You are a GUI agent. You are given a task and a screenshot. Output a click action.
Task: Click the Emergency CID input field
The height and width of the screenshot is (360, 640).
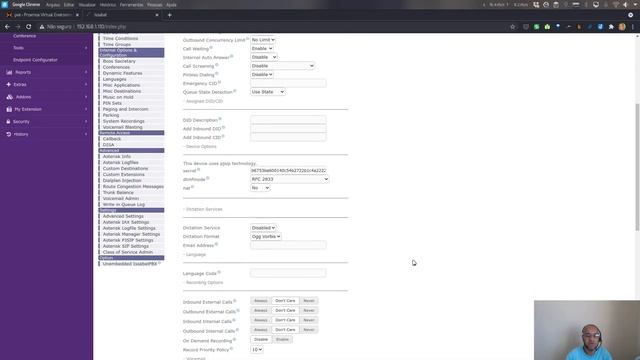pos(288,83)
